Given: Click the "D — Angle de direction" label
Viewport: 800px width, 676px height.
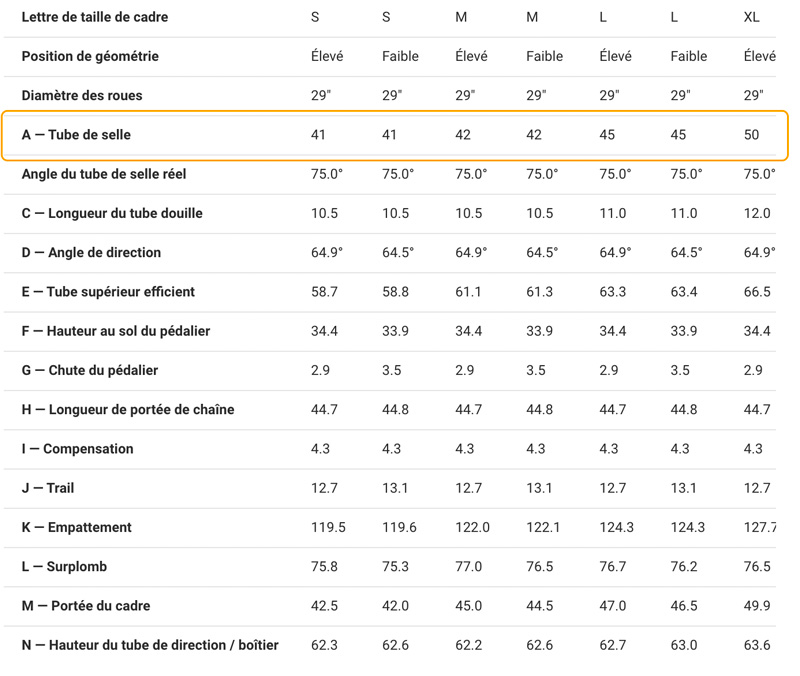Looking at the screenshot, I should [x=91, y=253].
